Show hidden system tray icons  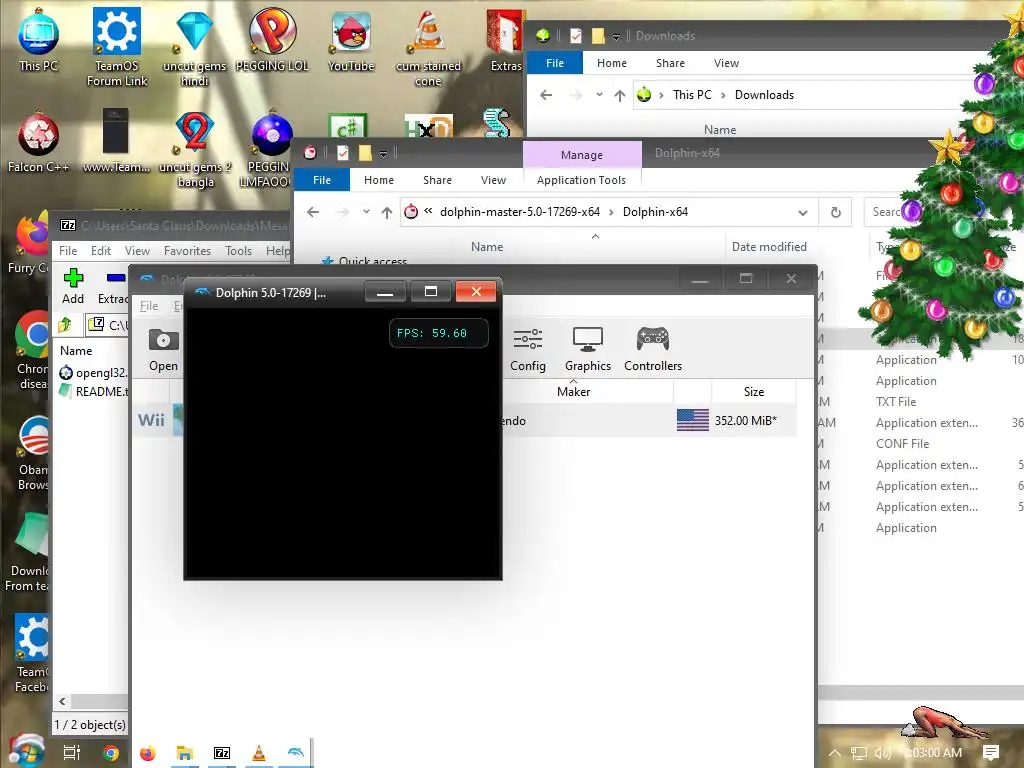[835, 754]
